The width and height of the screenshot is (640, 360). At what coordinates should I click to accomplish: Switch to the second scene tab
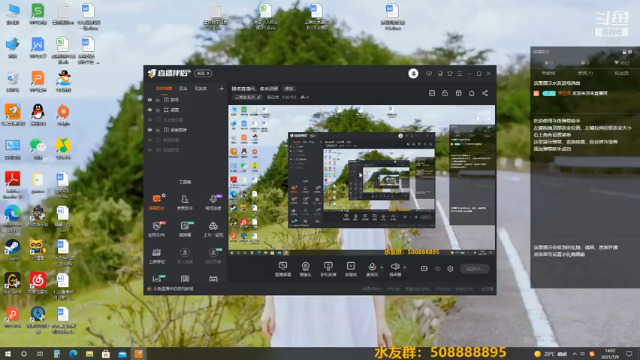coord(183,89)
